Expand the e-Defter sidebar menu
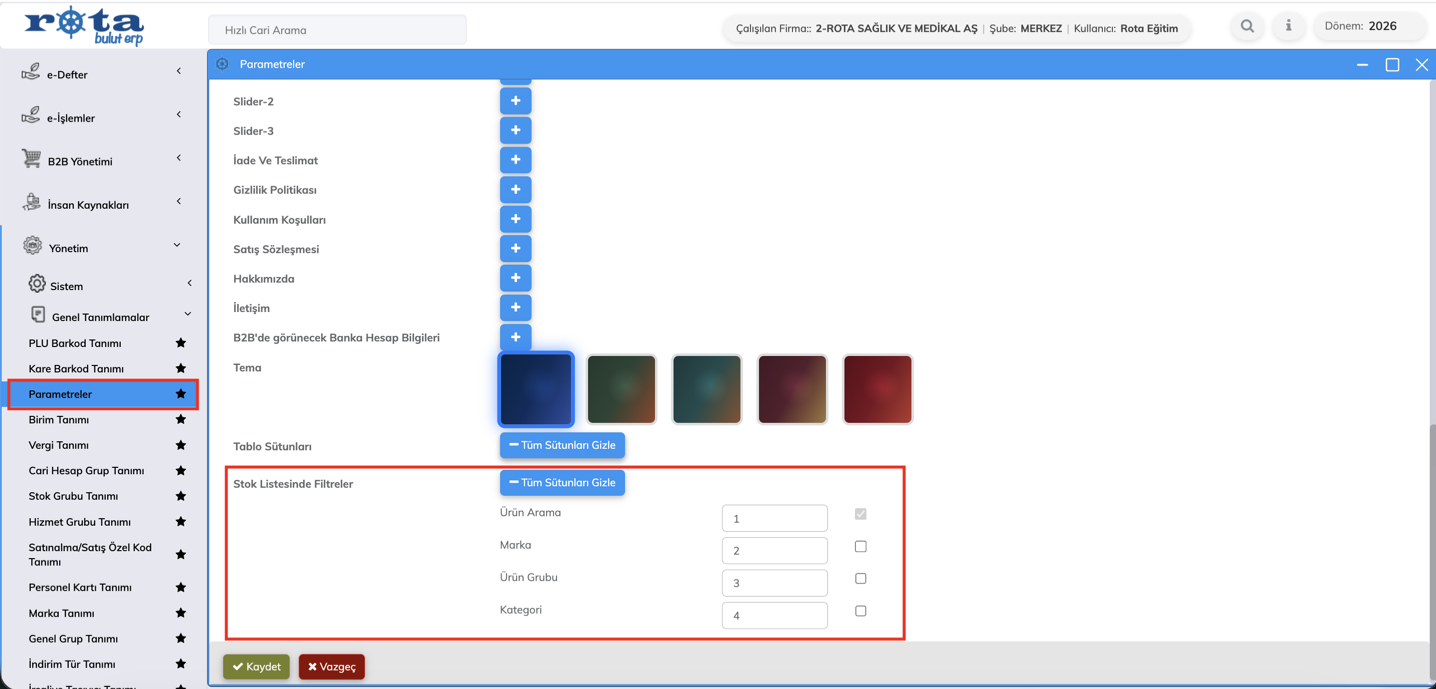Image resolution: width=1436 pixels, height=689 pixels. pos(100,74)
